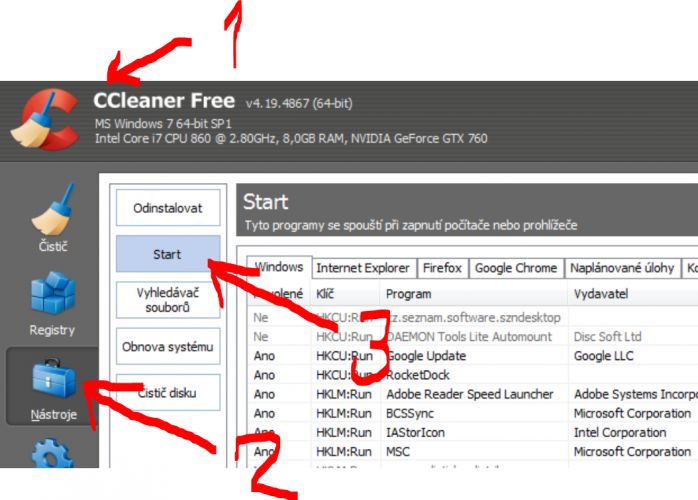The width and height of the screenshot is (698, 500).
Task: Click the CCleaner Free title text
Action: click(x=164, y=101)
